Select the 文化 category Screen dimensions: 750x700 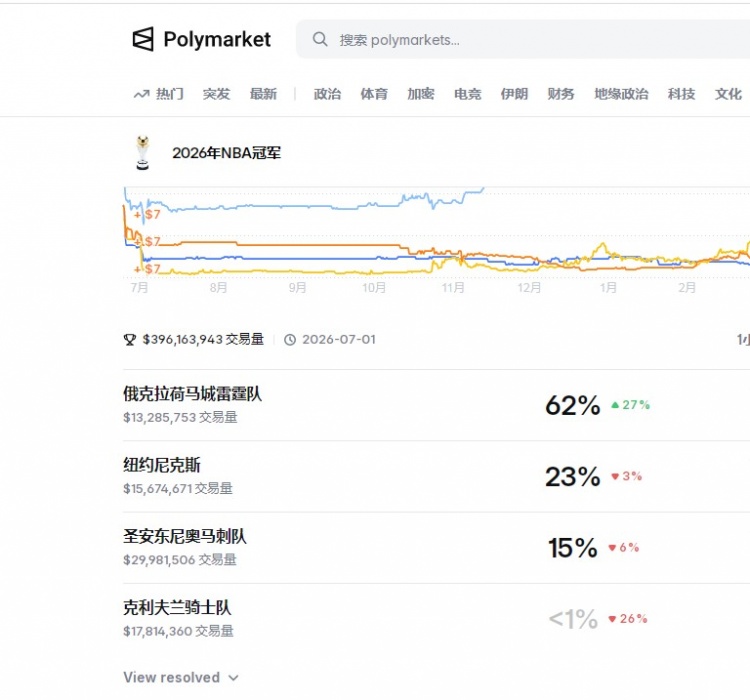pos(728,94)
